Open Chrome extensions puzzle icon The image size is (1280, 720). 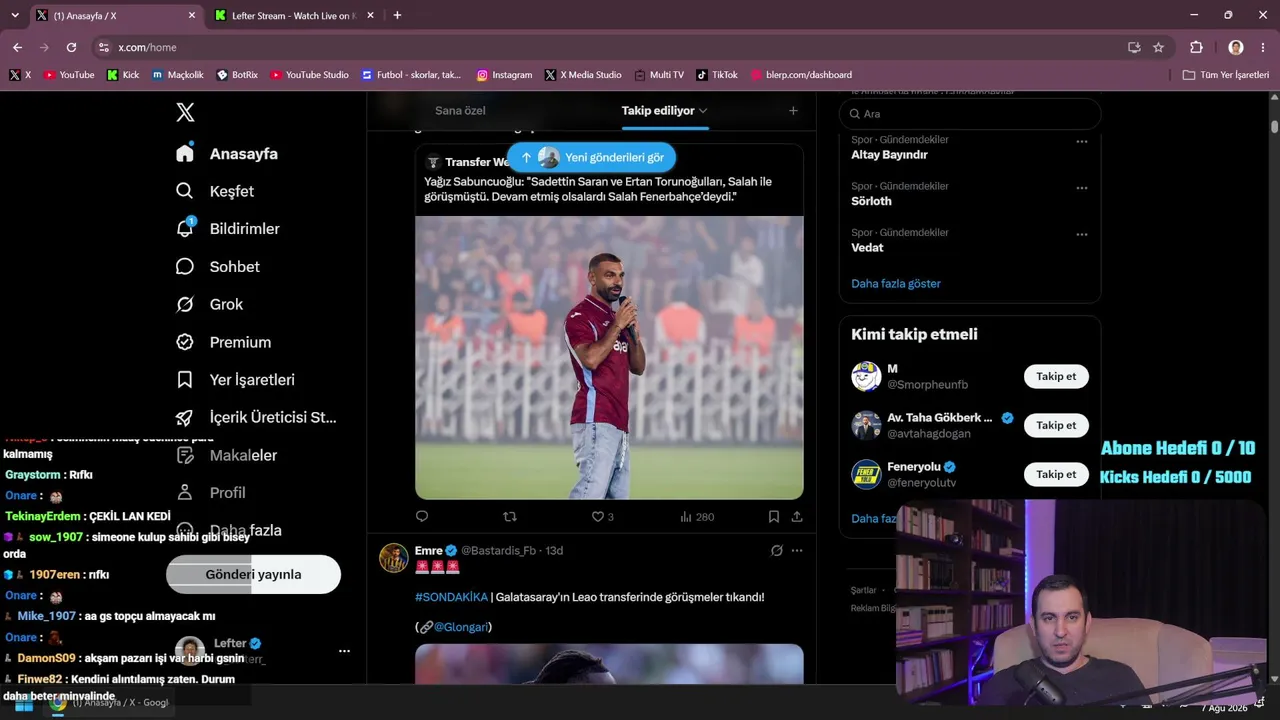pyautogui.click(x=1196, y=47)
